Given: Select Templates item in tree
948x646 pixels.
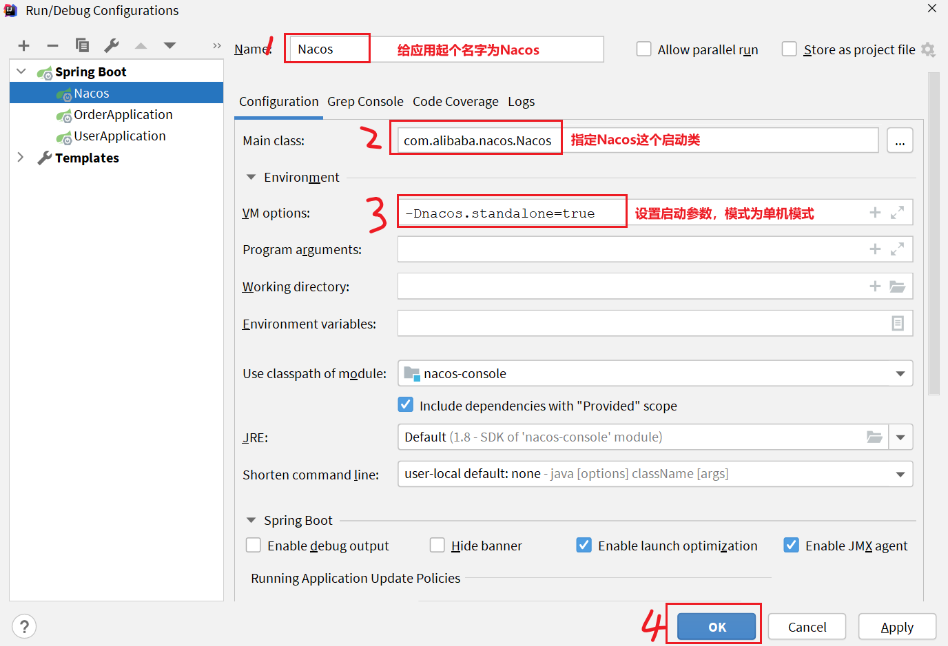Looking at the screenshot, I should (87, 158).
